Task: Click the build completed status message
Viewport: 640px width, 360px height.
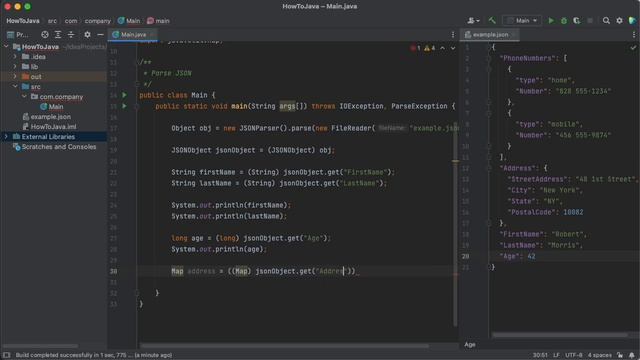Action: (x=94, y=355)
